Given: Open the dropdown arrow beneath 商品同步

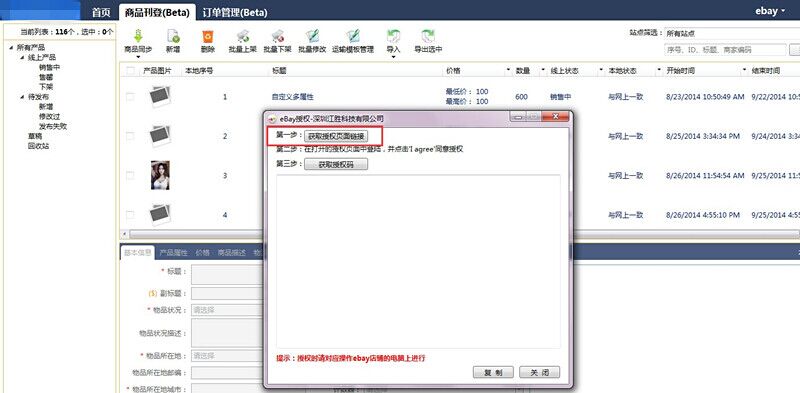Looking at the screenshot, I should (x=138, y=57).
